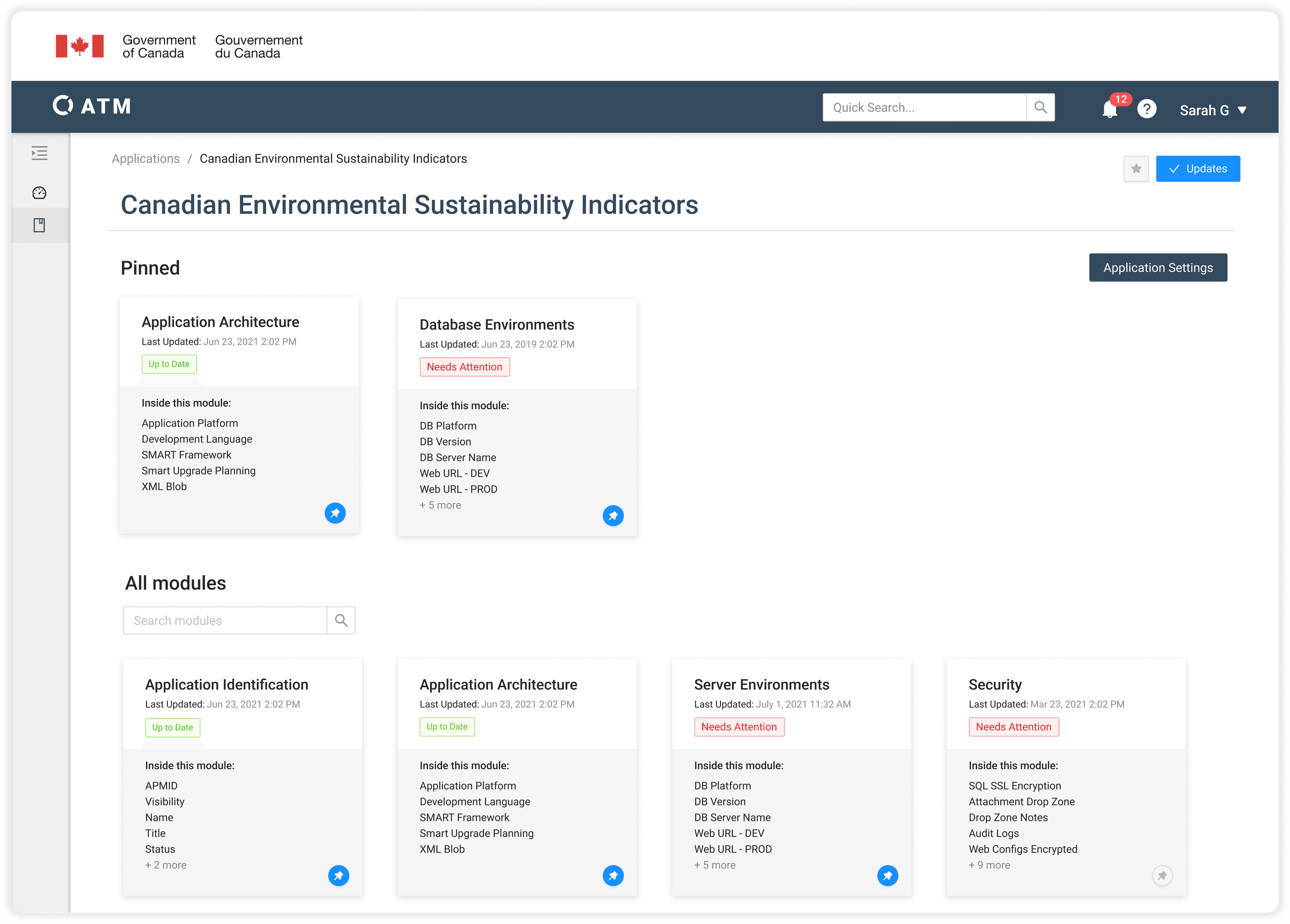1290x924 pixels.
Task: Unpin the pinned Application Architecture card
Action: click(335, 513)
